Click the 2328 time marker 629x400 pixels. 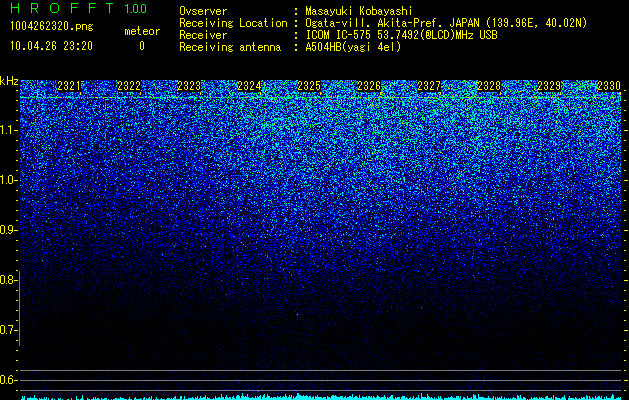point(489,86)
